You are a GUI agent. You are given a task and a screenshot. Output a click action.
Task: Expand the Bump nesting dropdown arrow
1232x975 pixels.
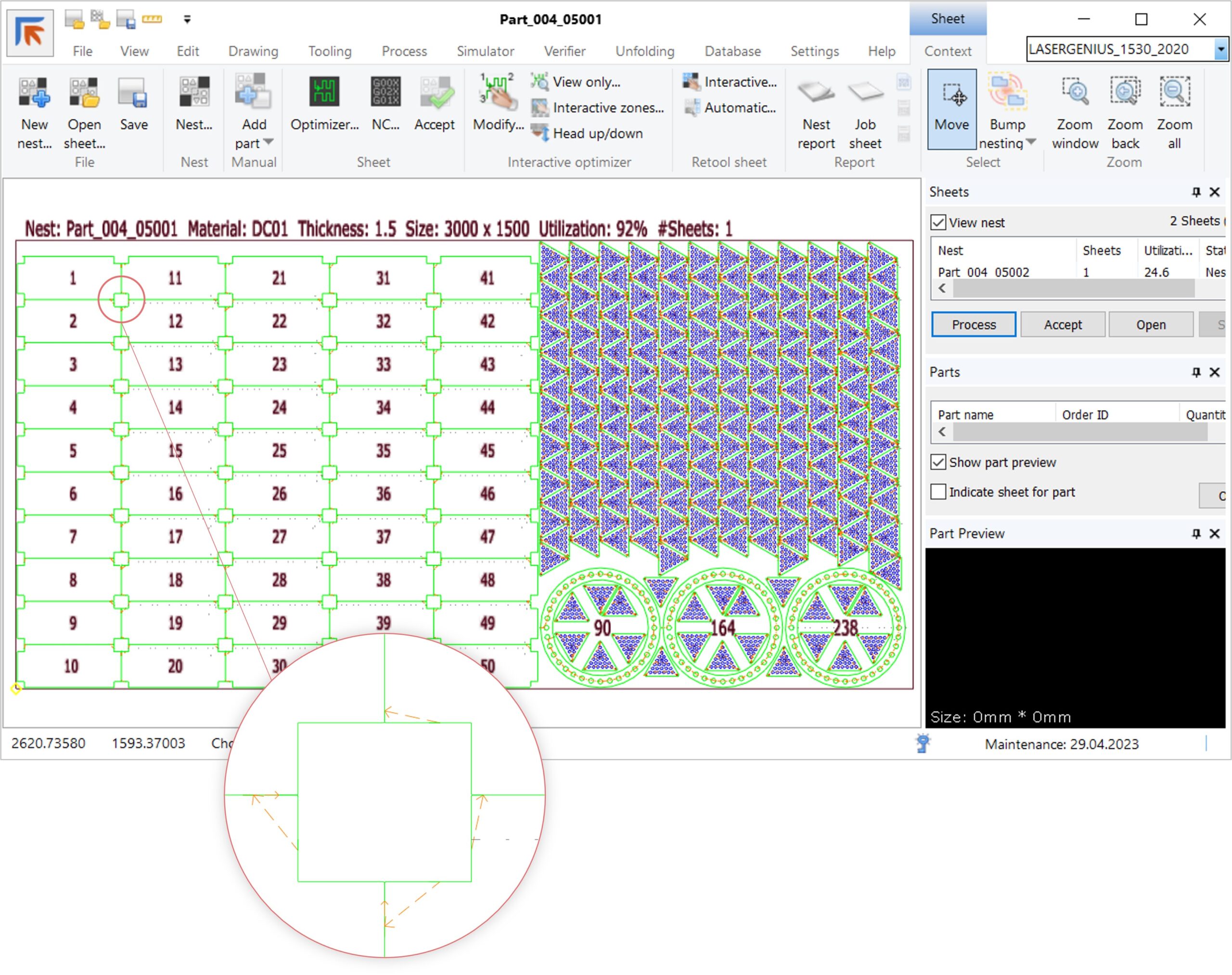point(1031,142)
